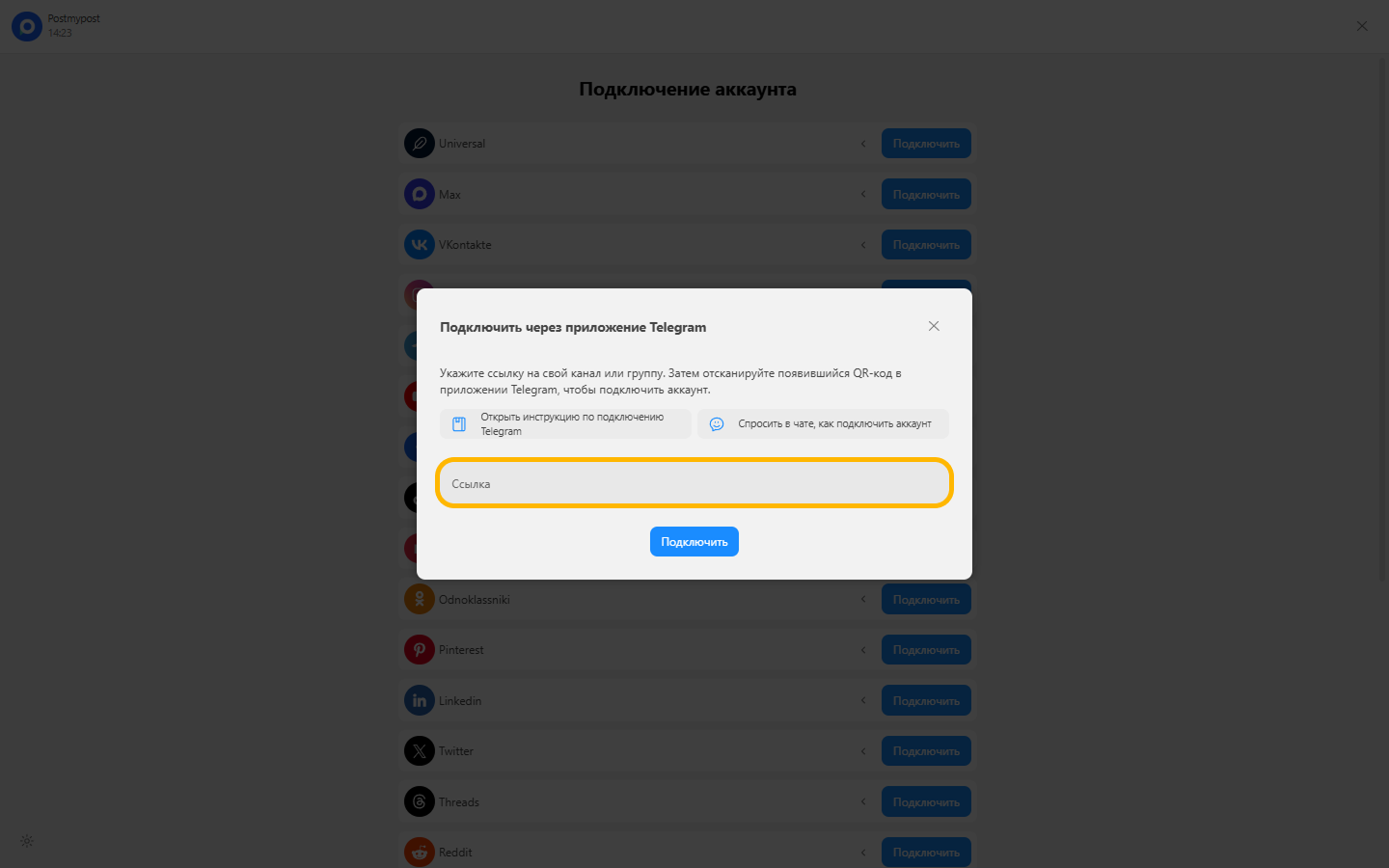Ask in chat how to connect account

pos(823,424)
